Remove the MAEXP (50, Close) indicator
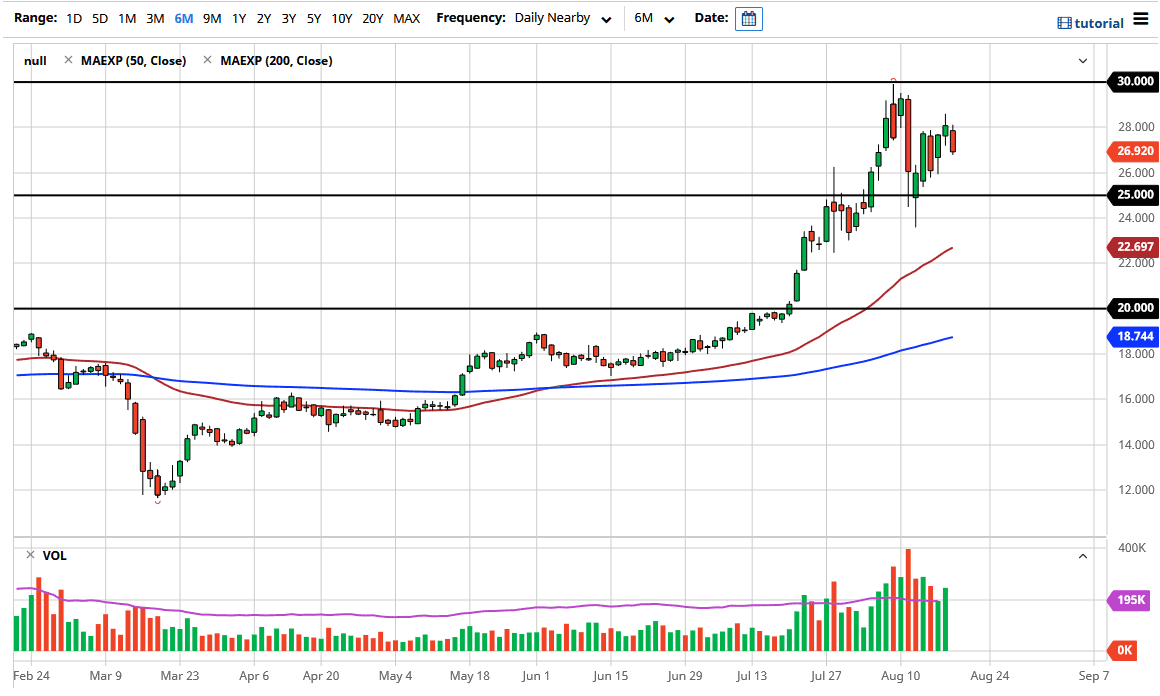 [68, 61]
